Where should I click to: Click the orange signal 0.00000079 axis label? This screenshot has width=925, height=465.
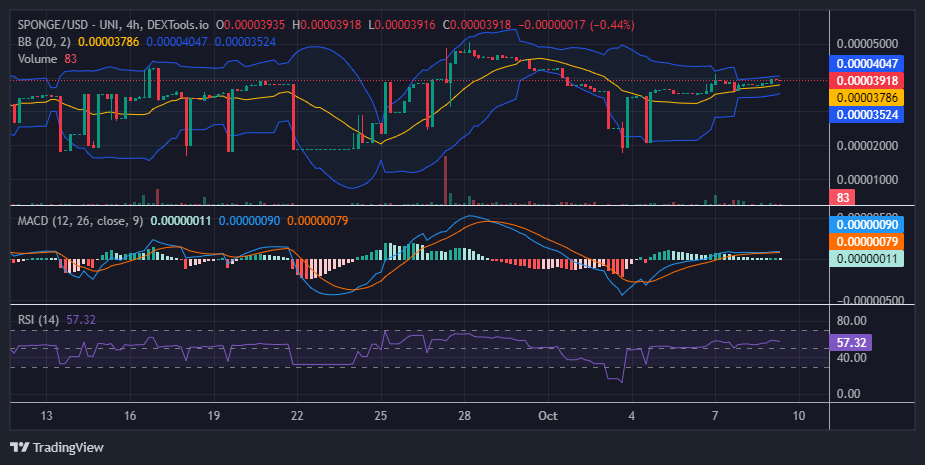[x=867, y=242]
